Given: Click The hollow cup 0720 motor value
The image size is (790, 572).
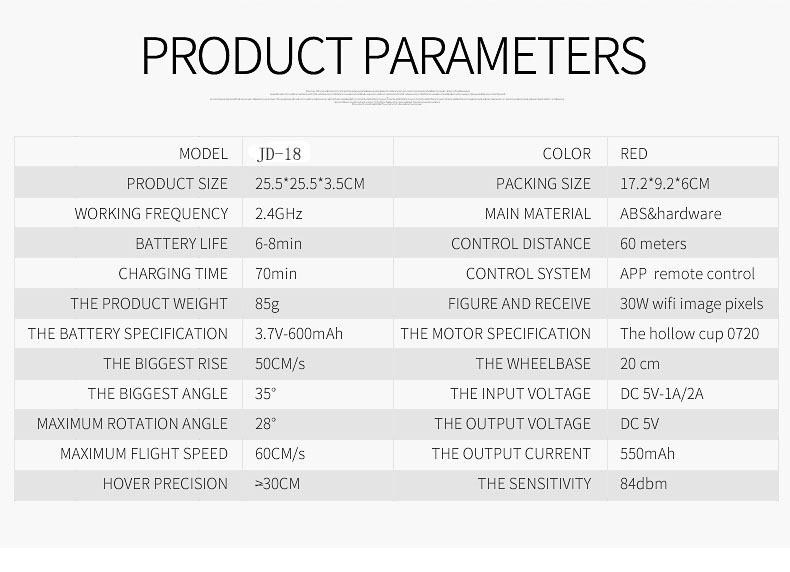Looking at the screenshot, I should 689,334.
